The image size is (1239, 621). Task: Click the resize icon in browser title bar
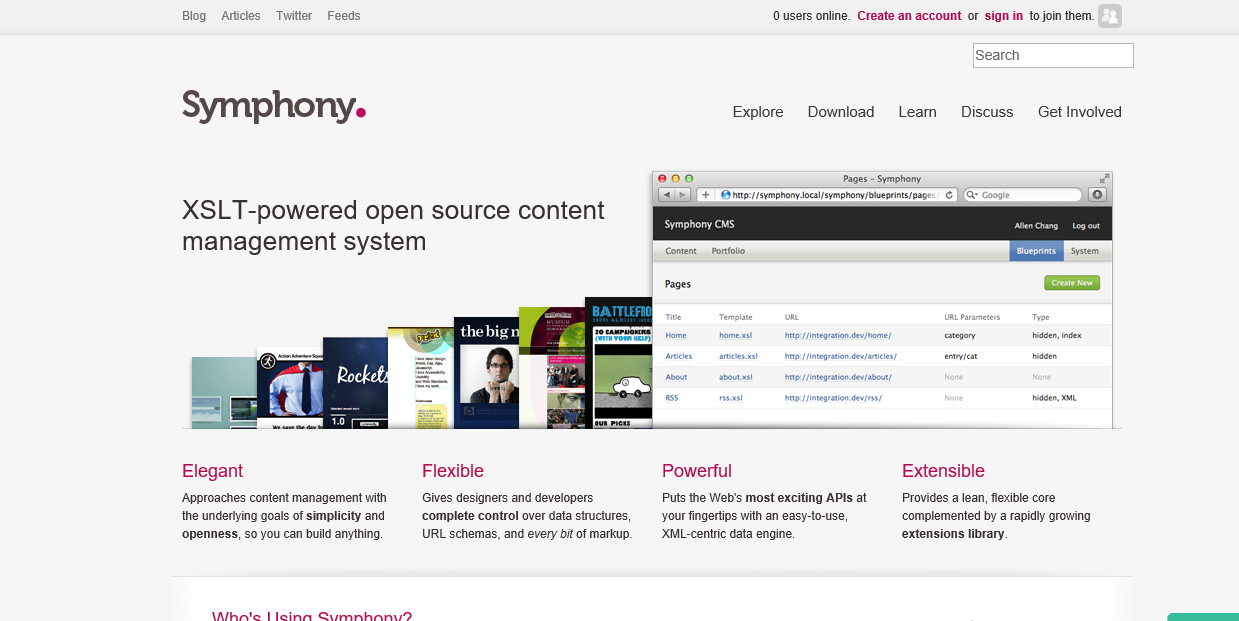(x=1104, y=178)
